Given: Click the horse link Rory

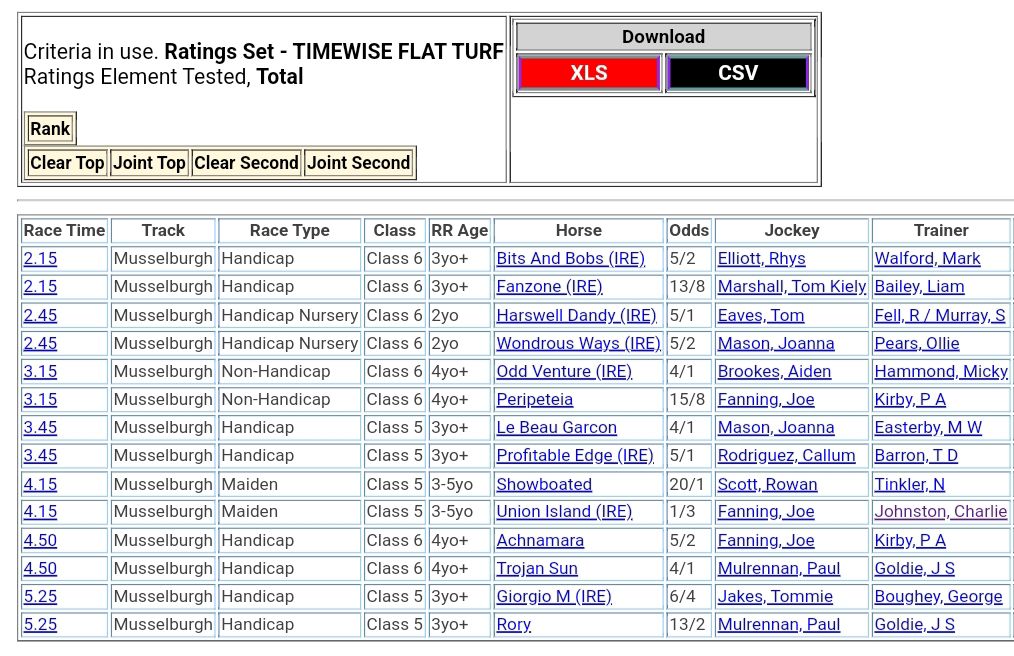Looking at the screenshot, I should point(513,625).
